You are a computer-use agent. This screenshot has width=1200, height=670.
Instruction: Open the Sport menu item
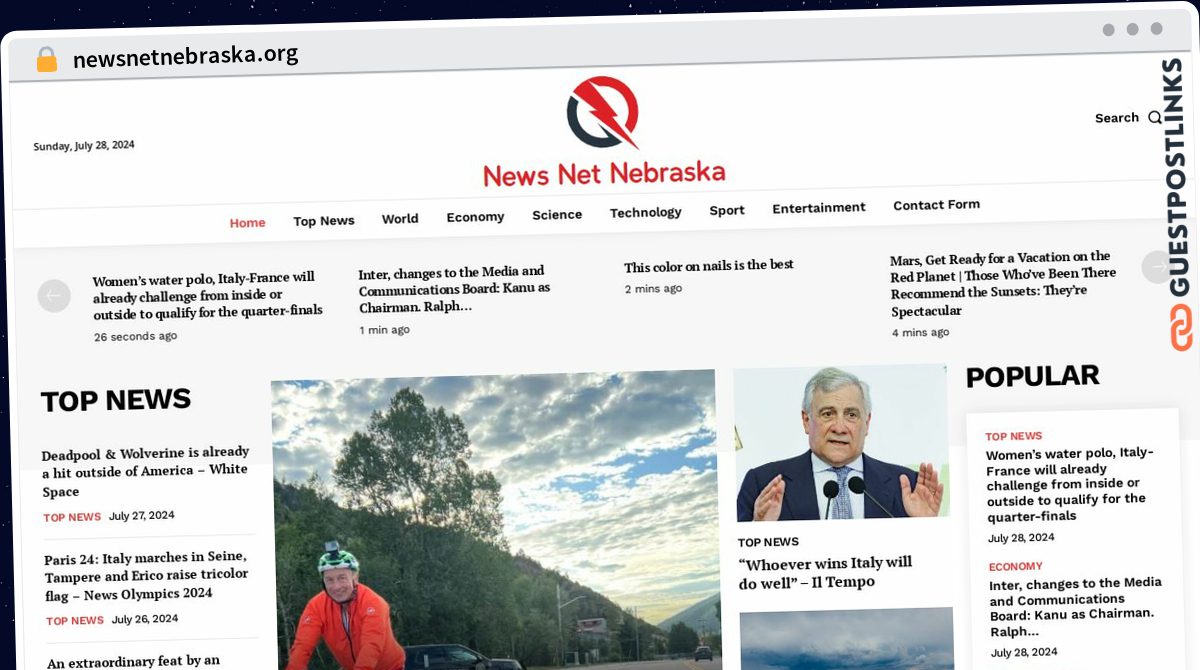pos(727,210)
